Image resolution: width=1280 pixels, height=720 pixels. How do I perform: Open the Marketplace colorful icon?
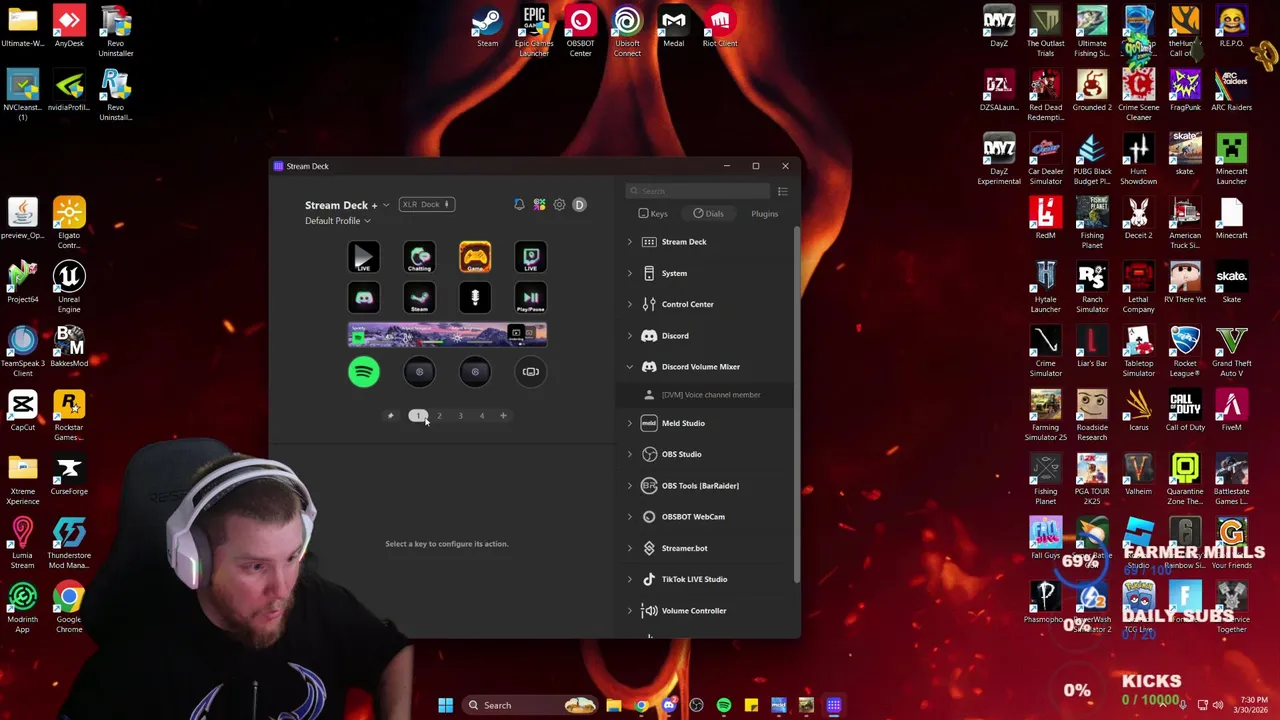tap(539, 205)
